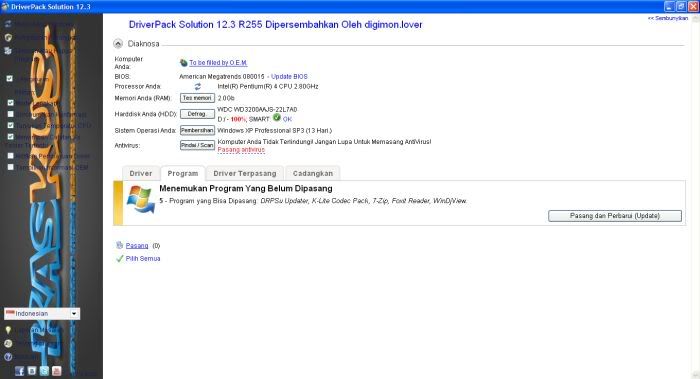Click the globe icon beside To be filled by O.E.M.
This screenshot has width=700, height=379.
pos(183,63)
